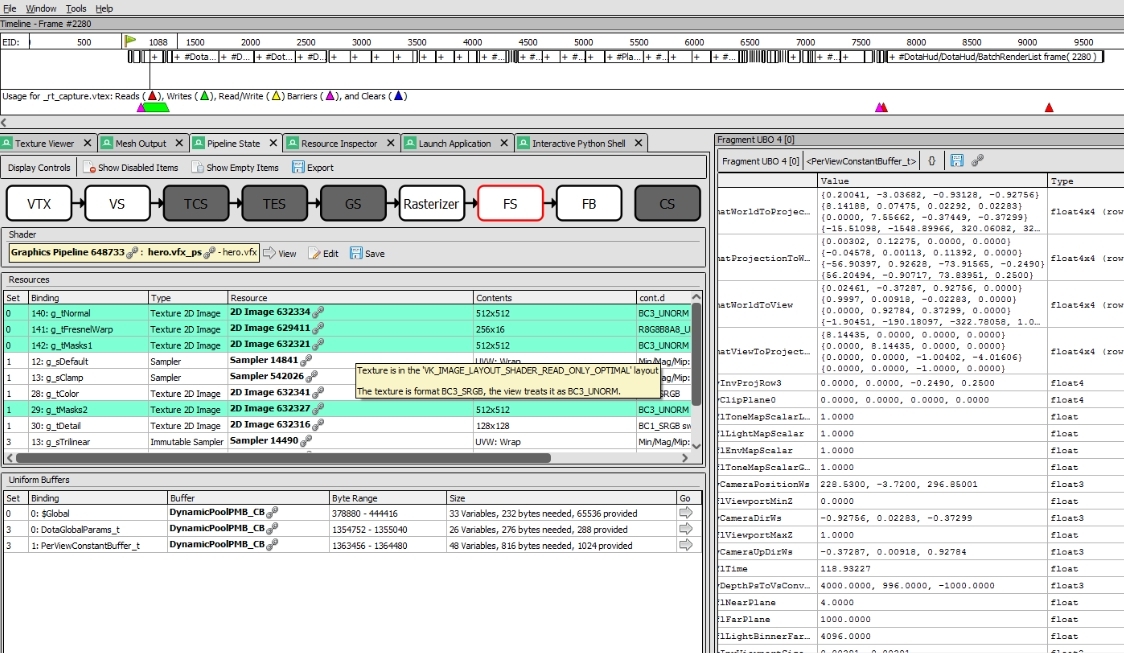Click the Value column header in UBO panel
The width and height of the screenshot is (1124, 653).
pos(932,181)
